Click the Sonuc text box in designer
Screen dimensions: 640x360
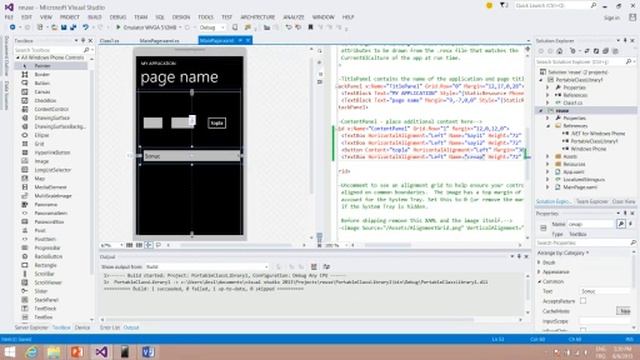(192, 156)
